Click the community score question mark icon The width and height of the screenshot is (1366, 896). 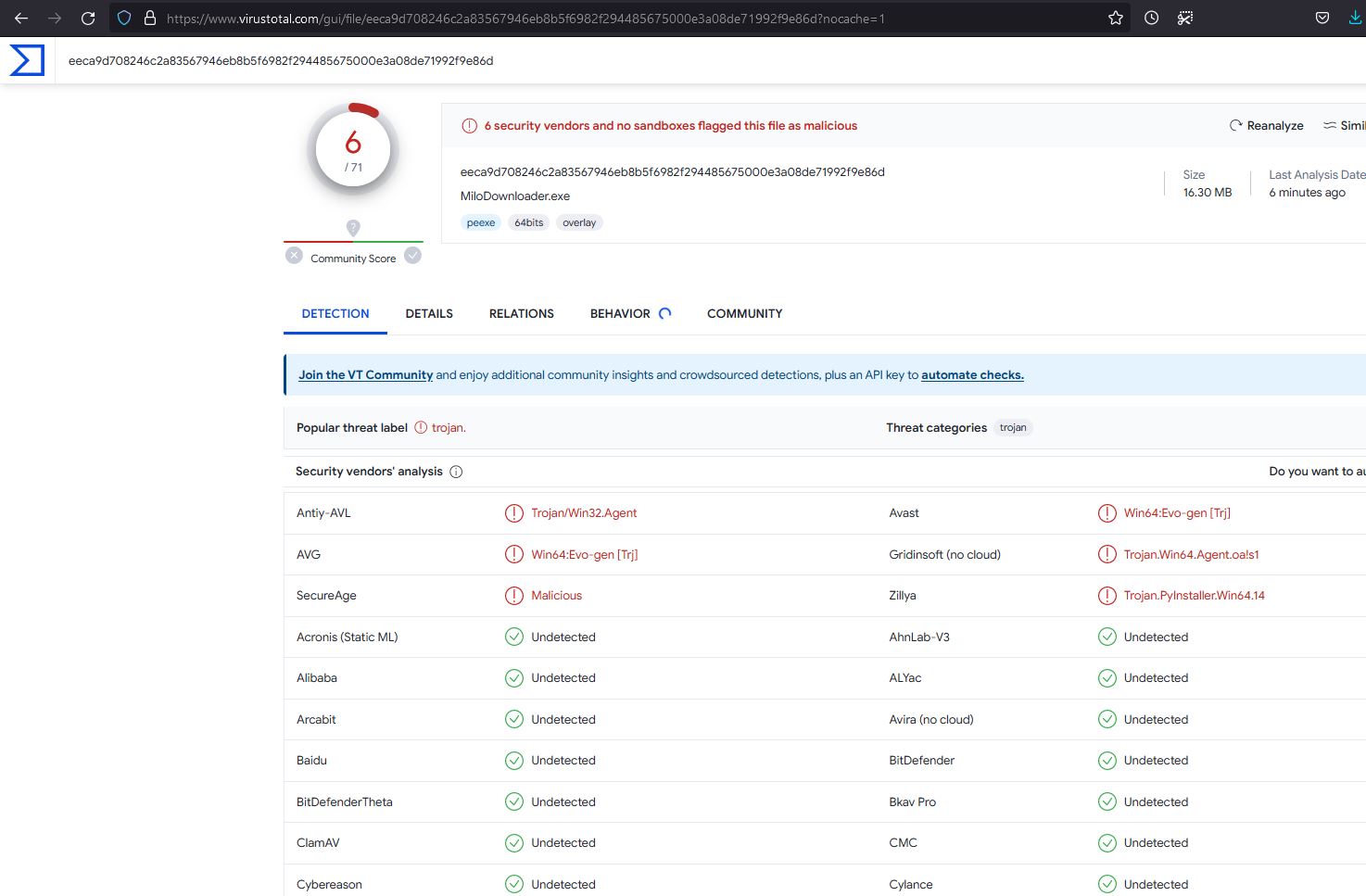[x=353, y=227]
